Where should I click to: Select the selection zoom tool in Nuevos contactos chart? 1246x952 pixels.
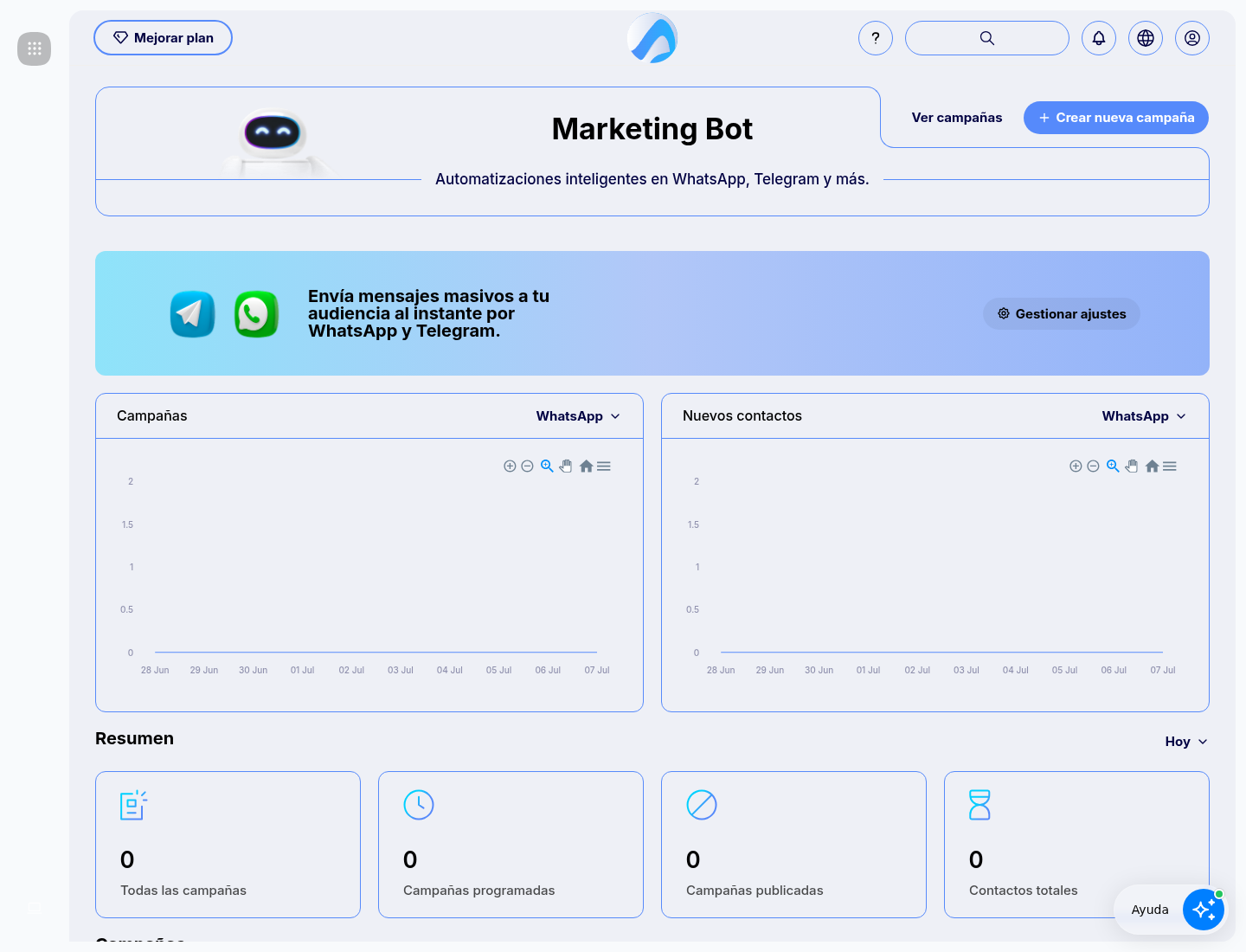[1113, 466]
